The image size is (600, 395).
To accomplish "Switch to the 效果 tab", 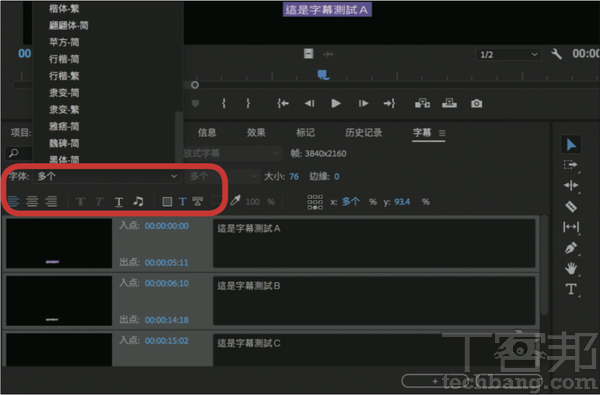I will (x=256, y=133).
